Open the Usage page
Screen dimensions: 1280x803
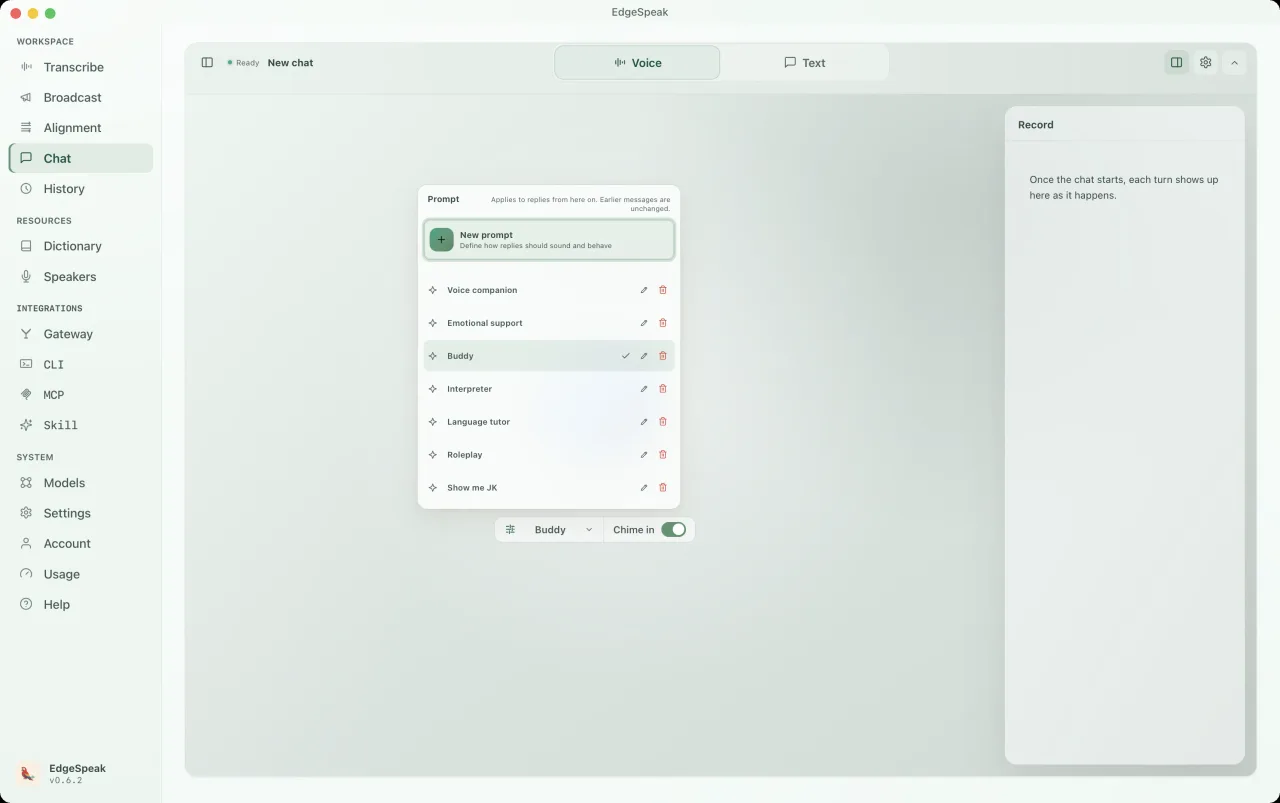(81, 574)
